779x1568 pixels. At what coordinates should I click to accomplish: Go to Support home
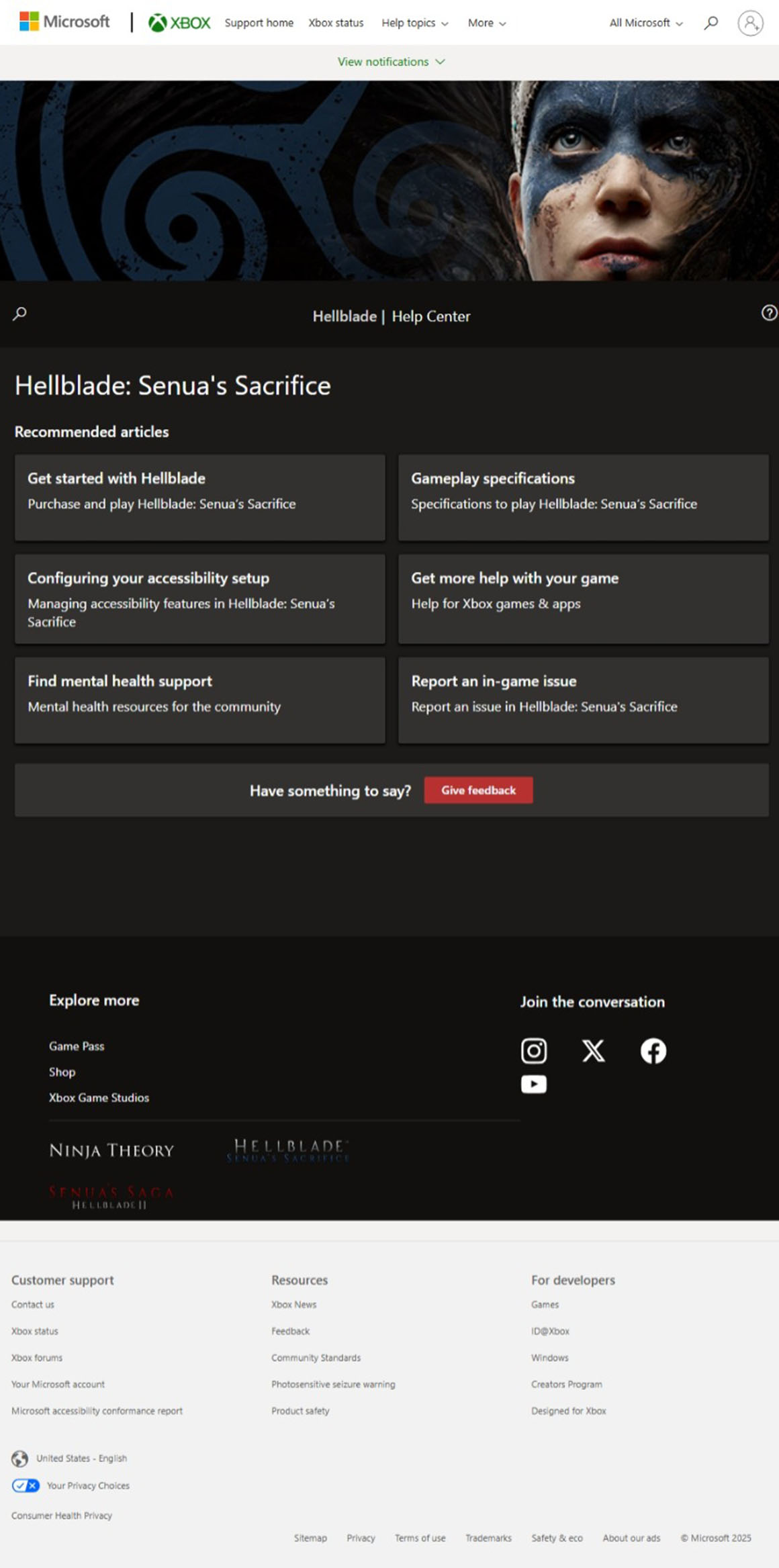tap(259, 23)
